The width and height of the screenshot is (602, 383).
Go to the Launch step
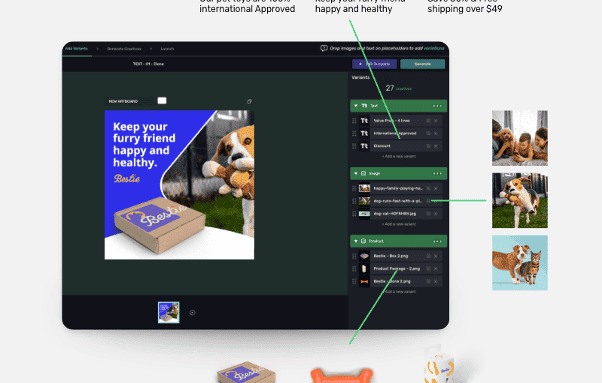coord(167,49)
